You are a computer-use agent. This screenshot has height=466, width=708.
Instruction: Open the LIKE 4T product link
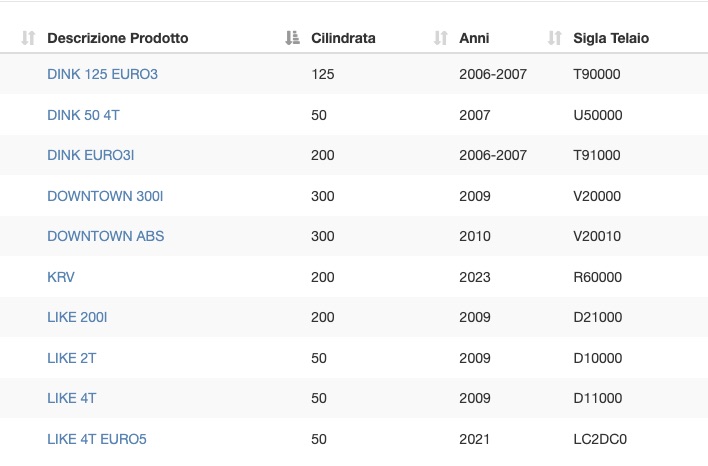tap(72, 398)
